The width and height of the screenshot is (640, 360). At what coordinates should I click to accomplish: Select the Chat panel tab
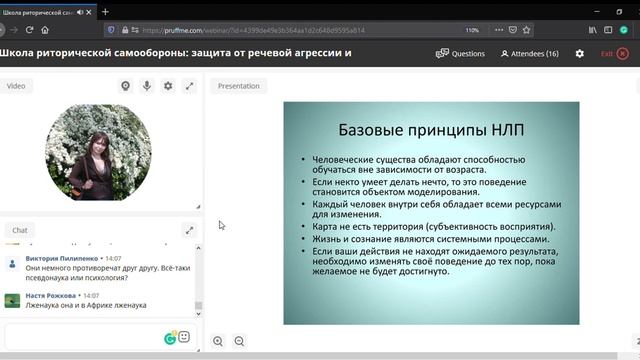(x=20, y=230)
